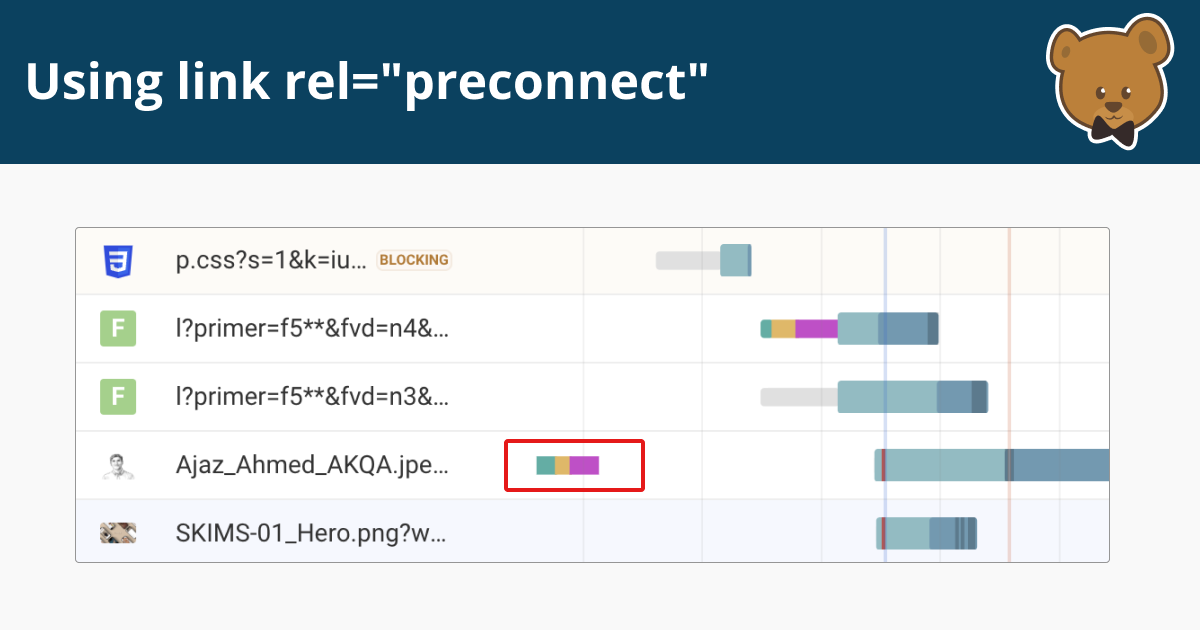Click the blue vertical timing marker line

[886, 396]
